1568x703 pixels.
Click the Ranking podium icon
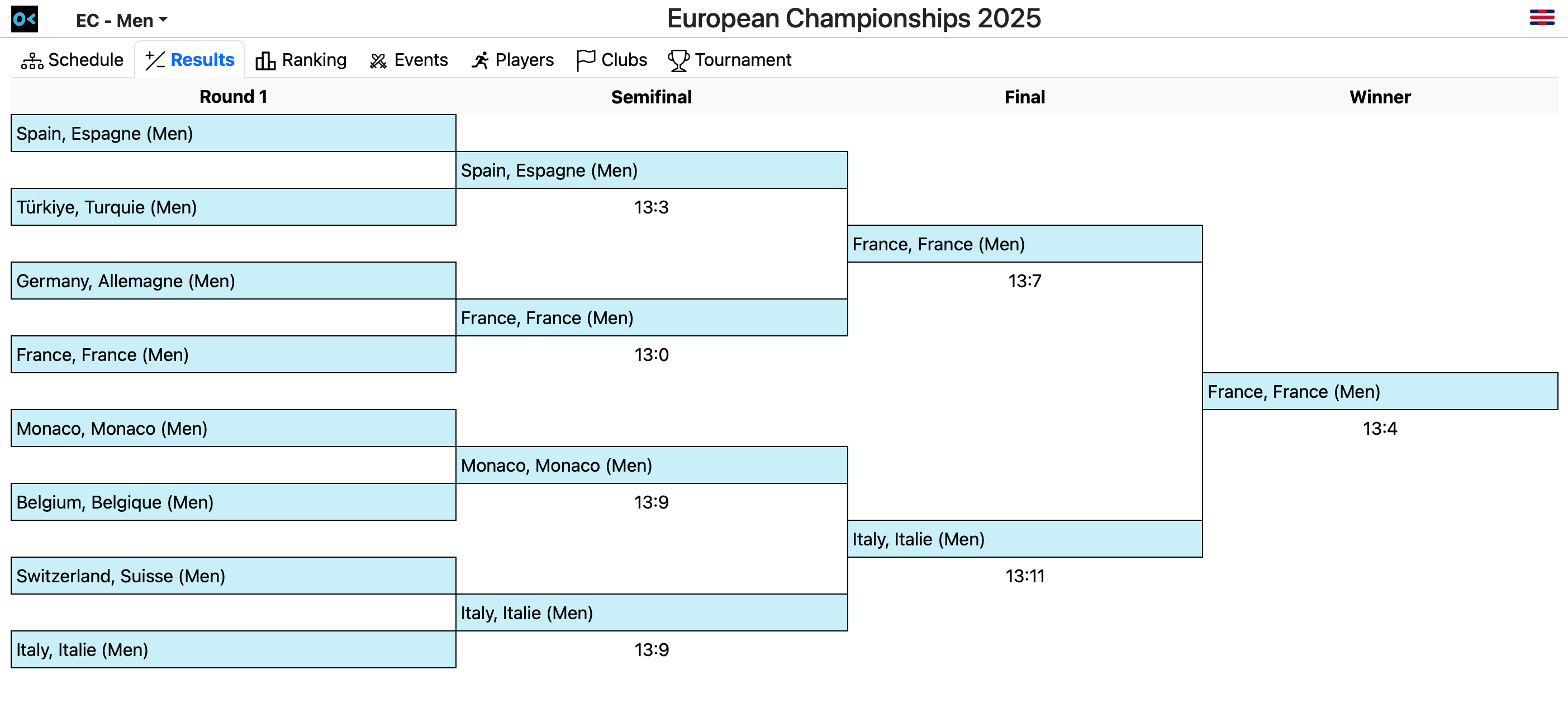[x=265, y=60]
